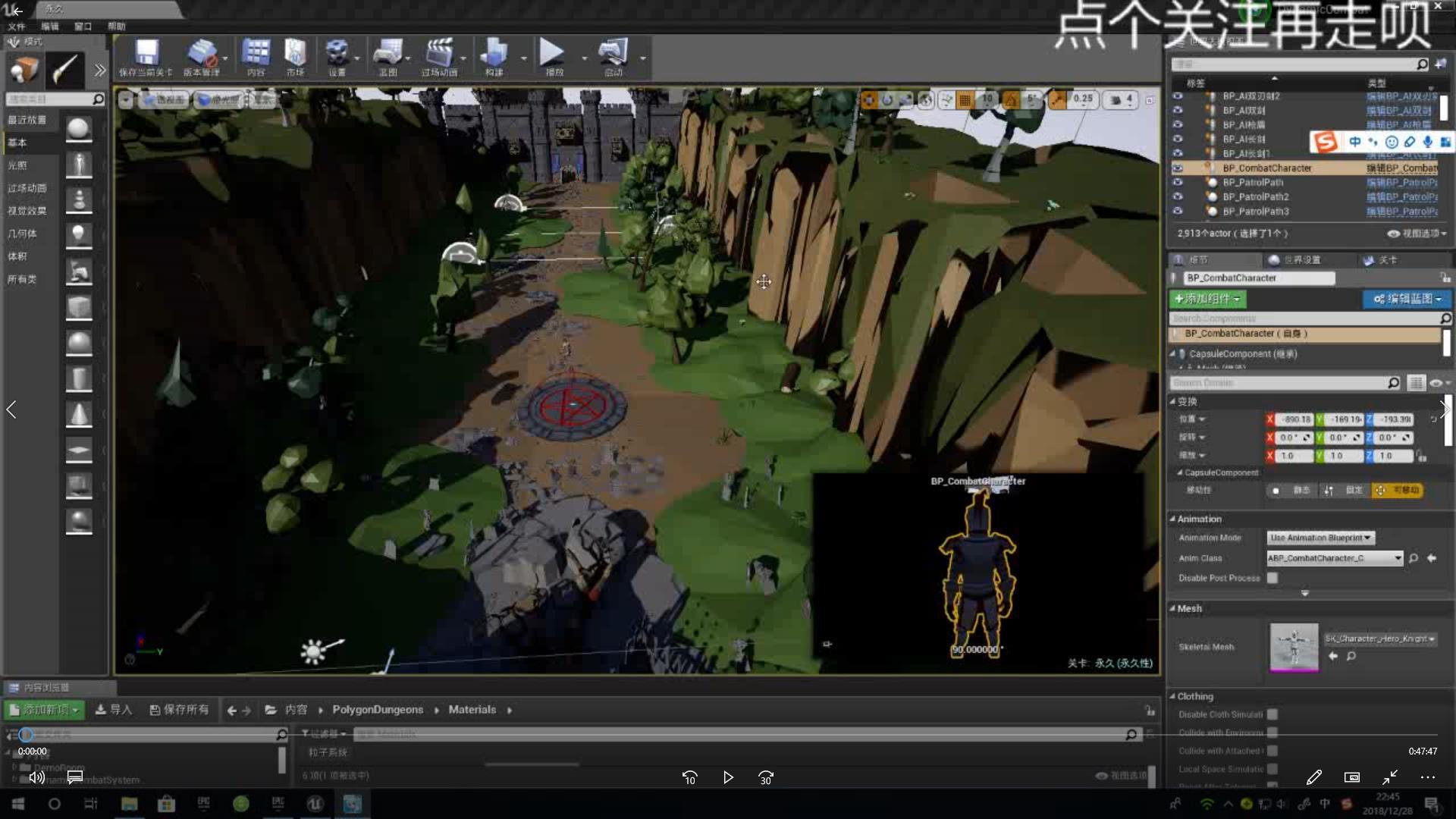Open property matrix grid icon in details
The height and width of the screenshot is (819, 1456).
pyautogui.click(x=1415, y=383)
